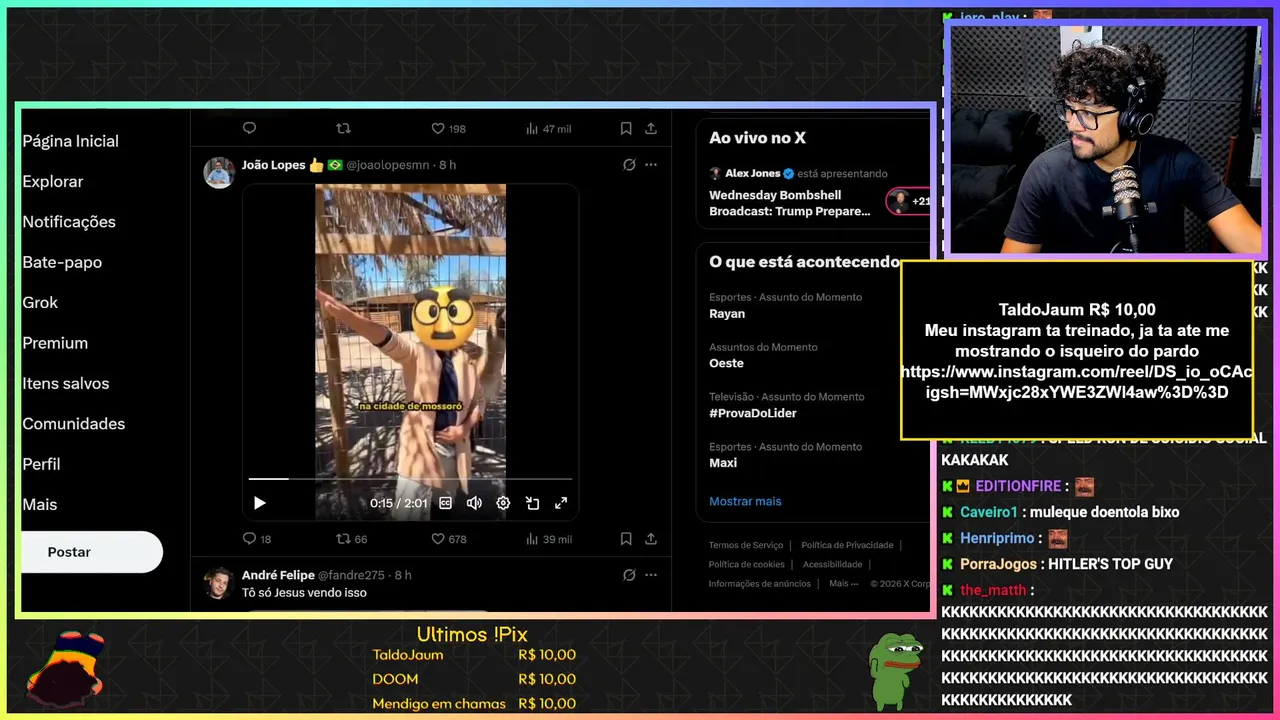Click the reply icon beside 198 likes
Image resolution: width=1280 pixels, height=720 pixels.
(249, 128)
